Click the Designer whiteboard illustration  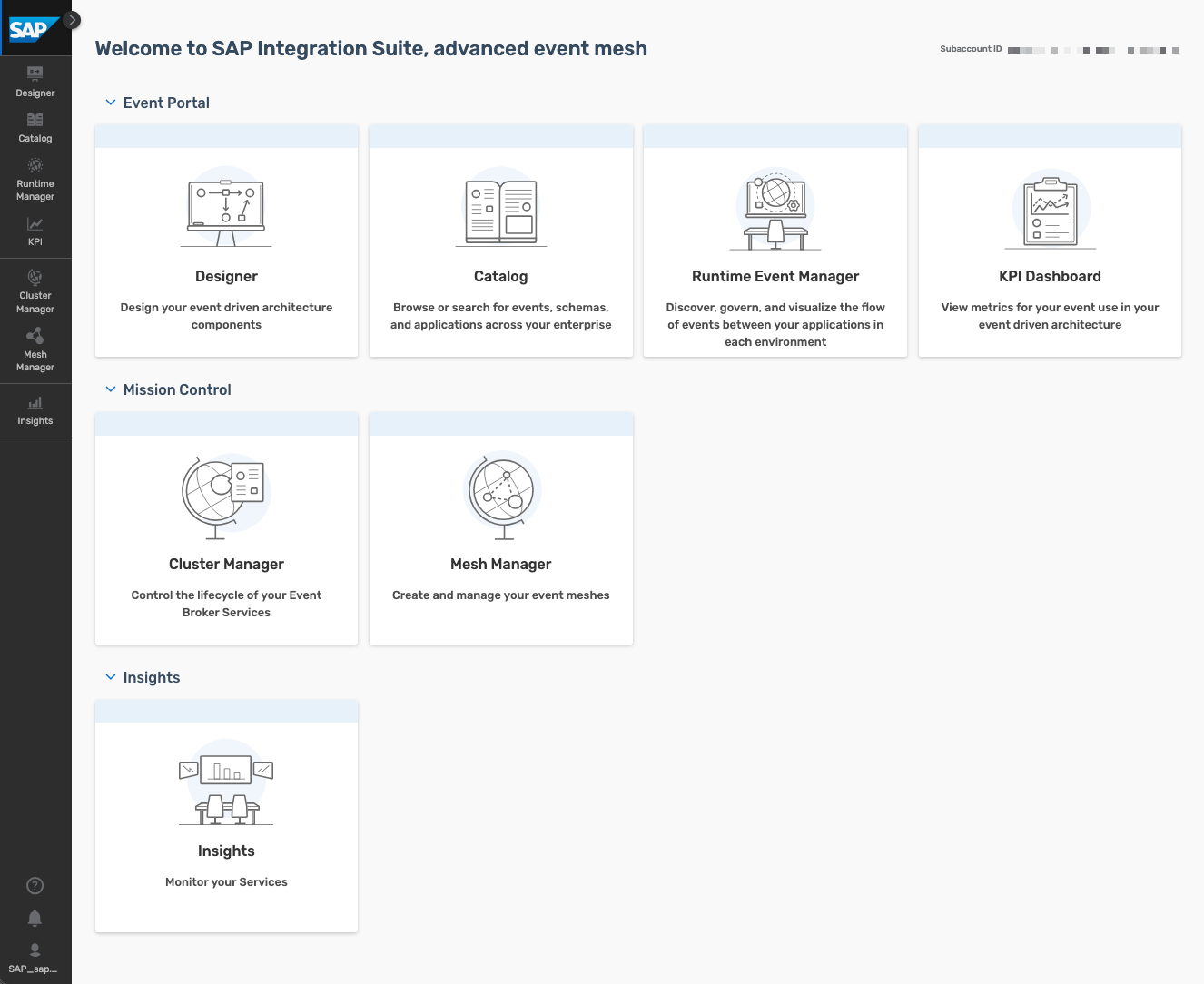click(x=226, y=207)
